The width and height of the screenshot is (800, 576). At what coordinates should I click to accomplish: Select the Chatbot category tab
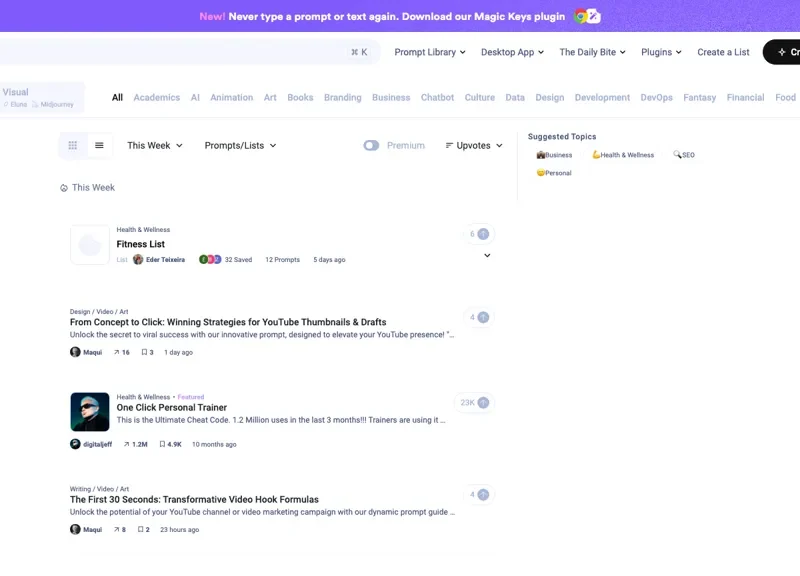click(x=437, y=98)
